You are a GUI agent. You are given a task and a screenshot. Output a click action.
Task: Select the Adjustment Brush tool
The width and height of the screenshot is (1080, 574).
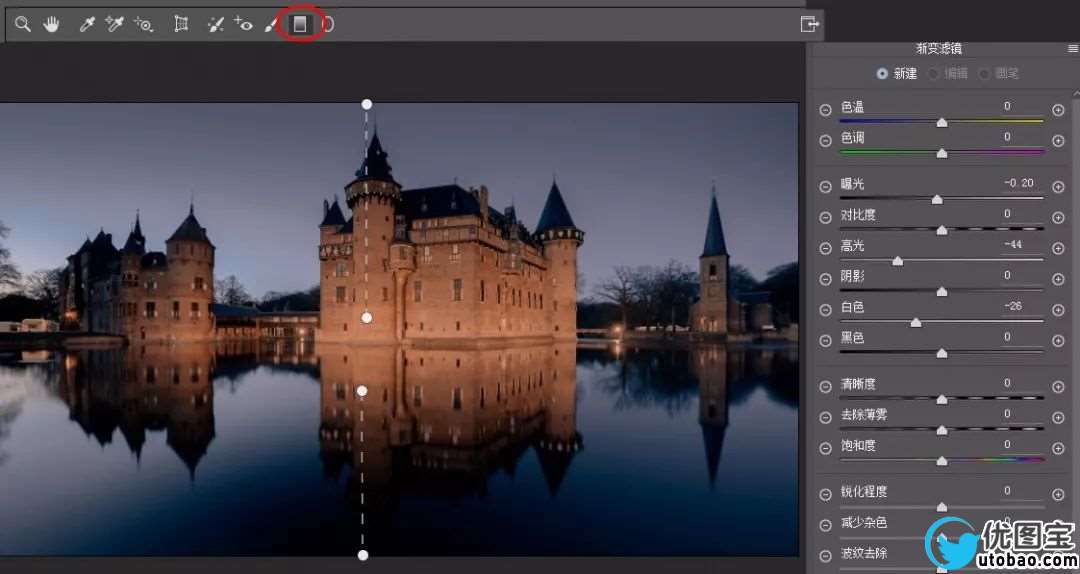(x=271, y=25)
